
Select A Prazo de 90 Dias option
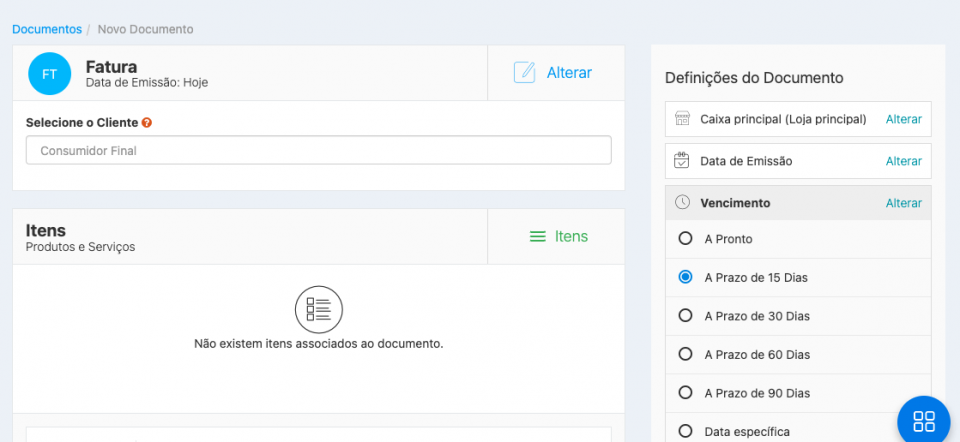(685, 393)
